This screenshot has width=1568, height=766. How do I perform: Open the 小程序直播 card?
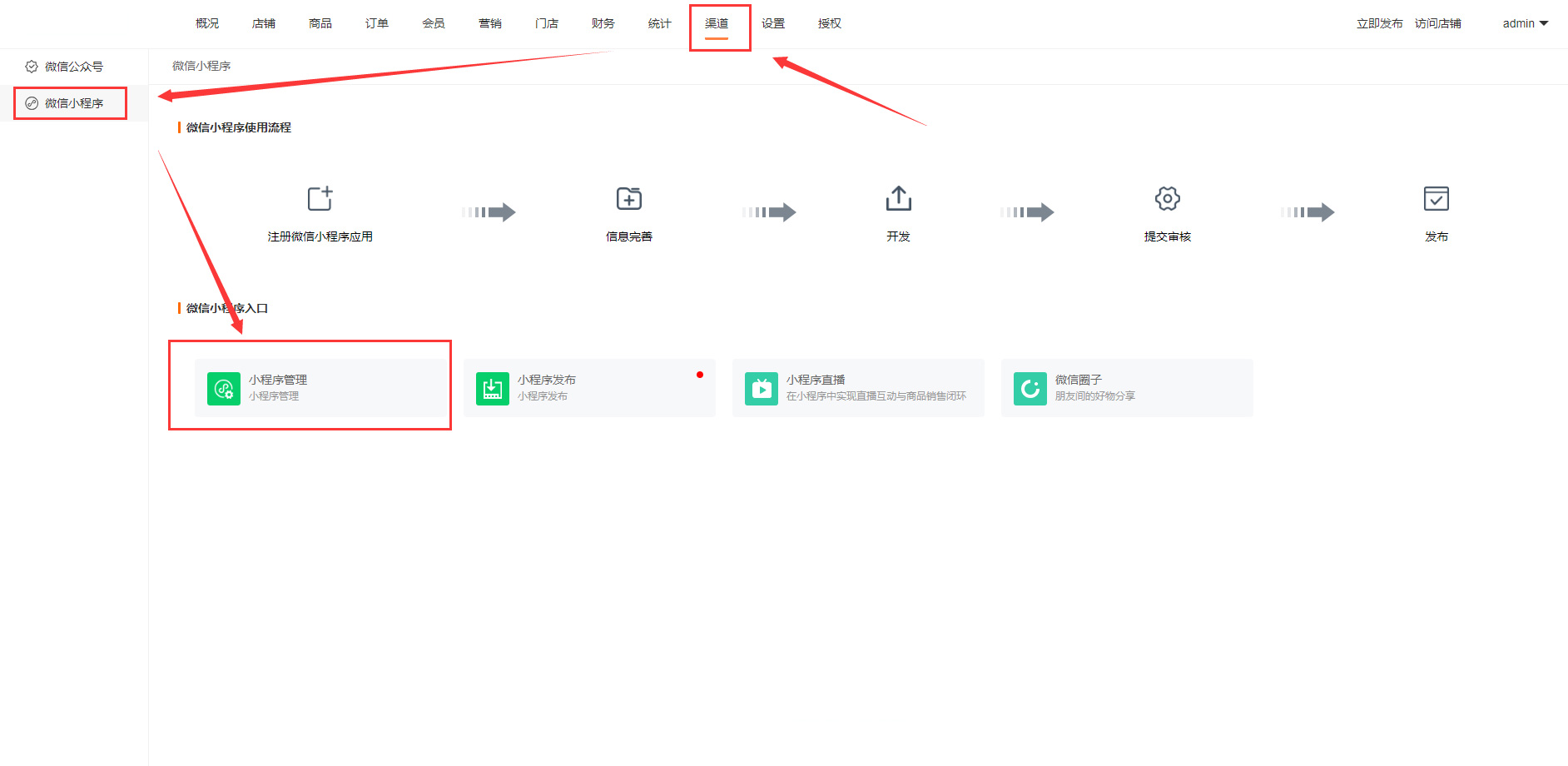858,388
